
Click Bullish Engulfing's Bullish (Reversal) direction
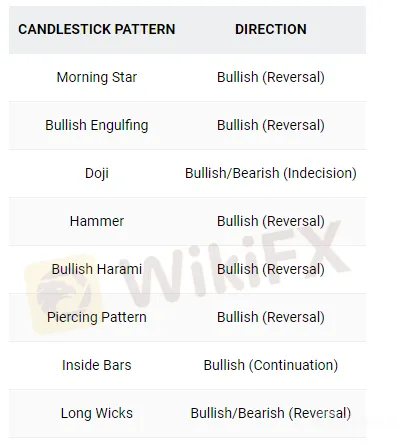click(271, 125)
